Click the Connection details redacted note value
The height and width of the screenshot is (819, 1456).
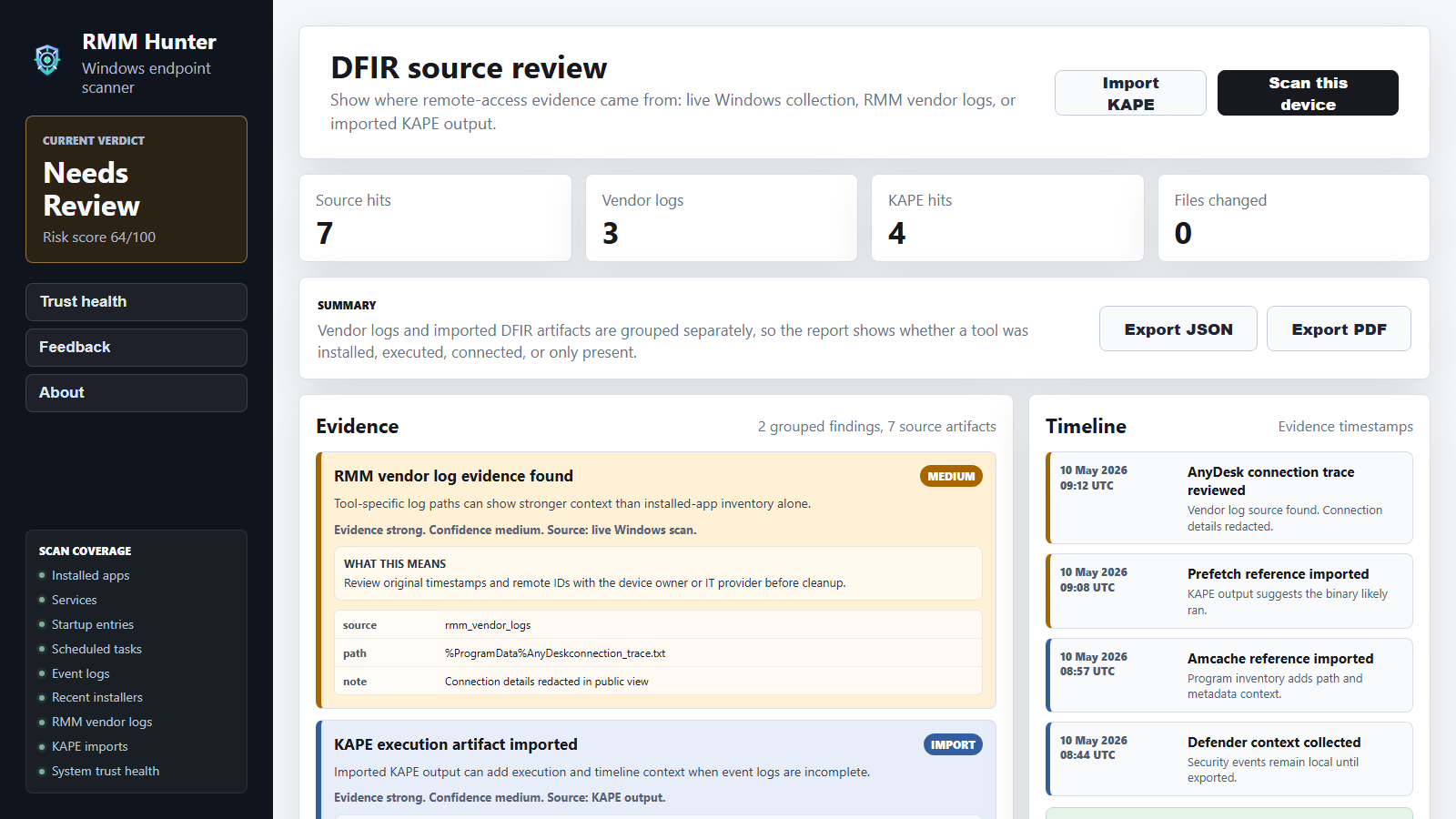coord(547,682)
